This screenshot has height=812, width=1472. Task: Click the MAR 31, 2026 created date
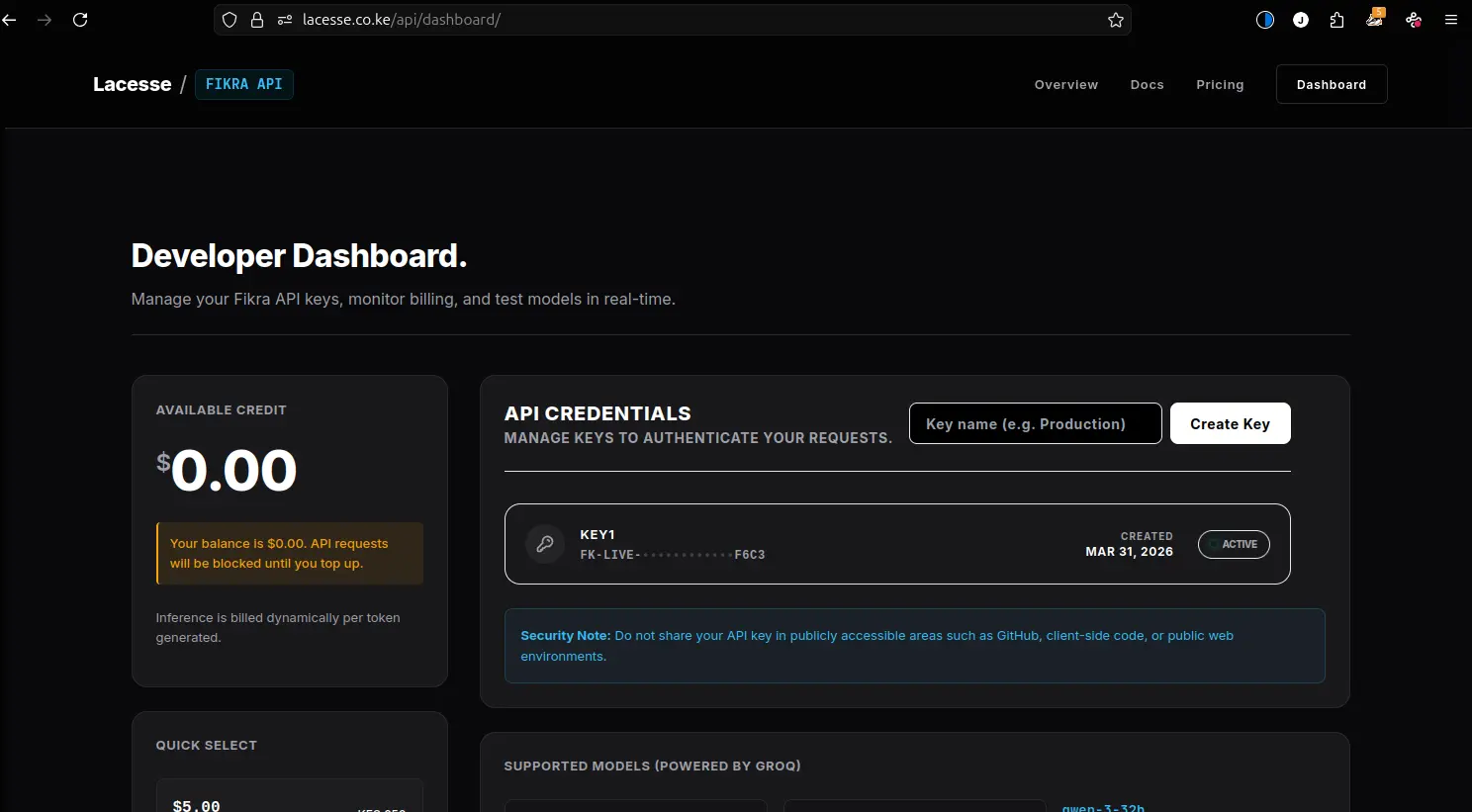pos(1129,552)
